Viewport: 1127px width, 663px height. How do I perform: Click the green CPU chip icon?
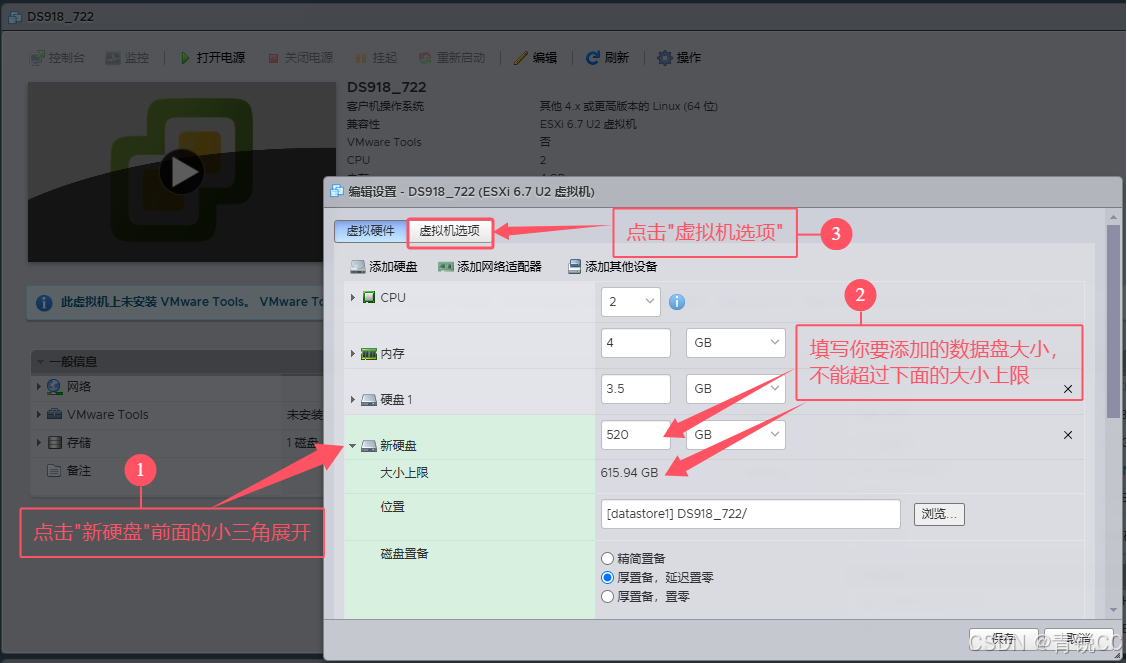pyautogui.click(x=369, y=297)
